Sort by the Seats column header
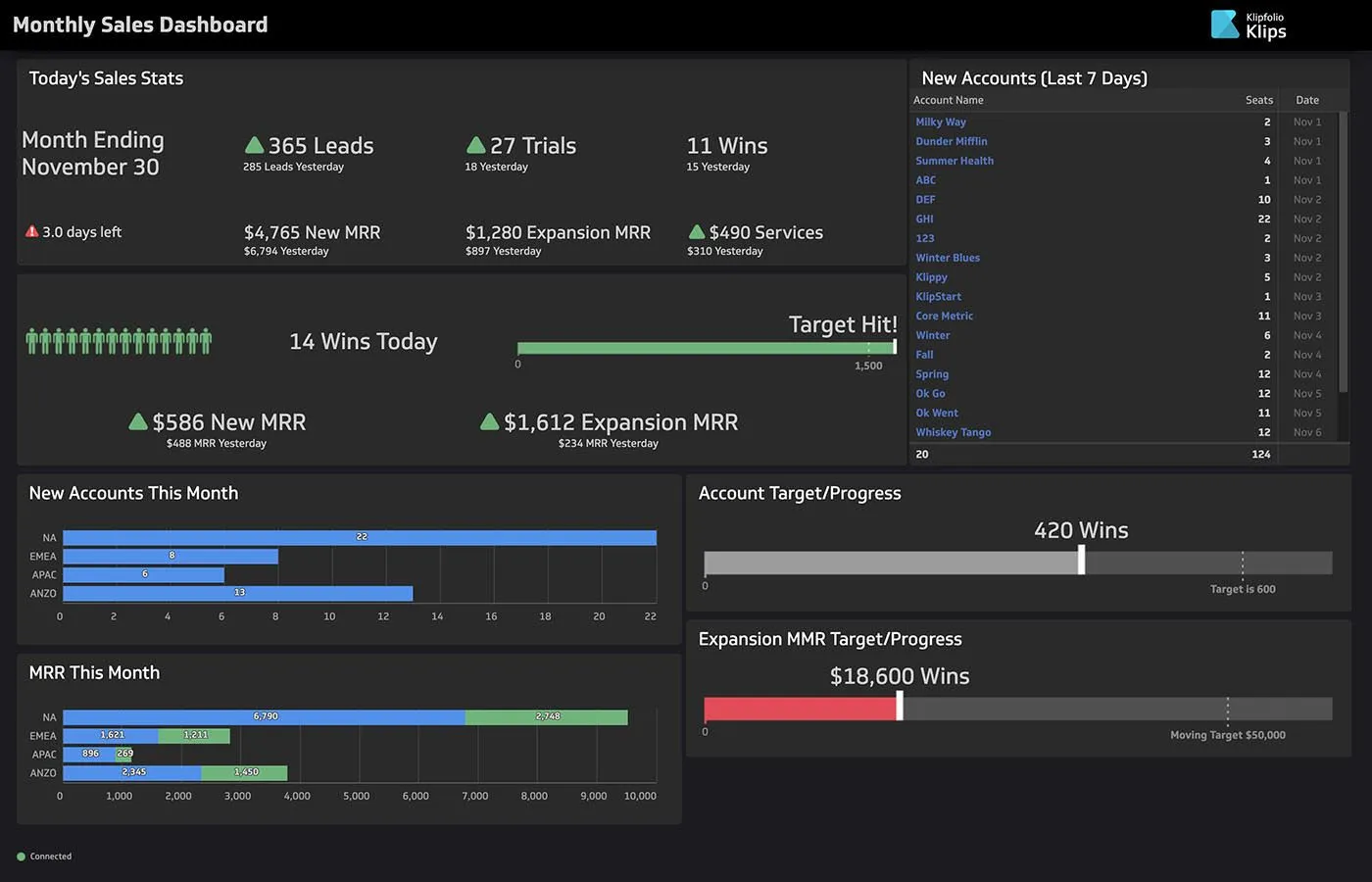This screenshot has height=882, width=1372. coord(1258,99)
